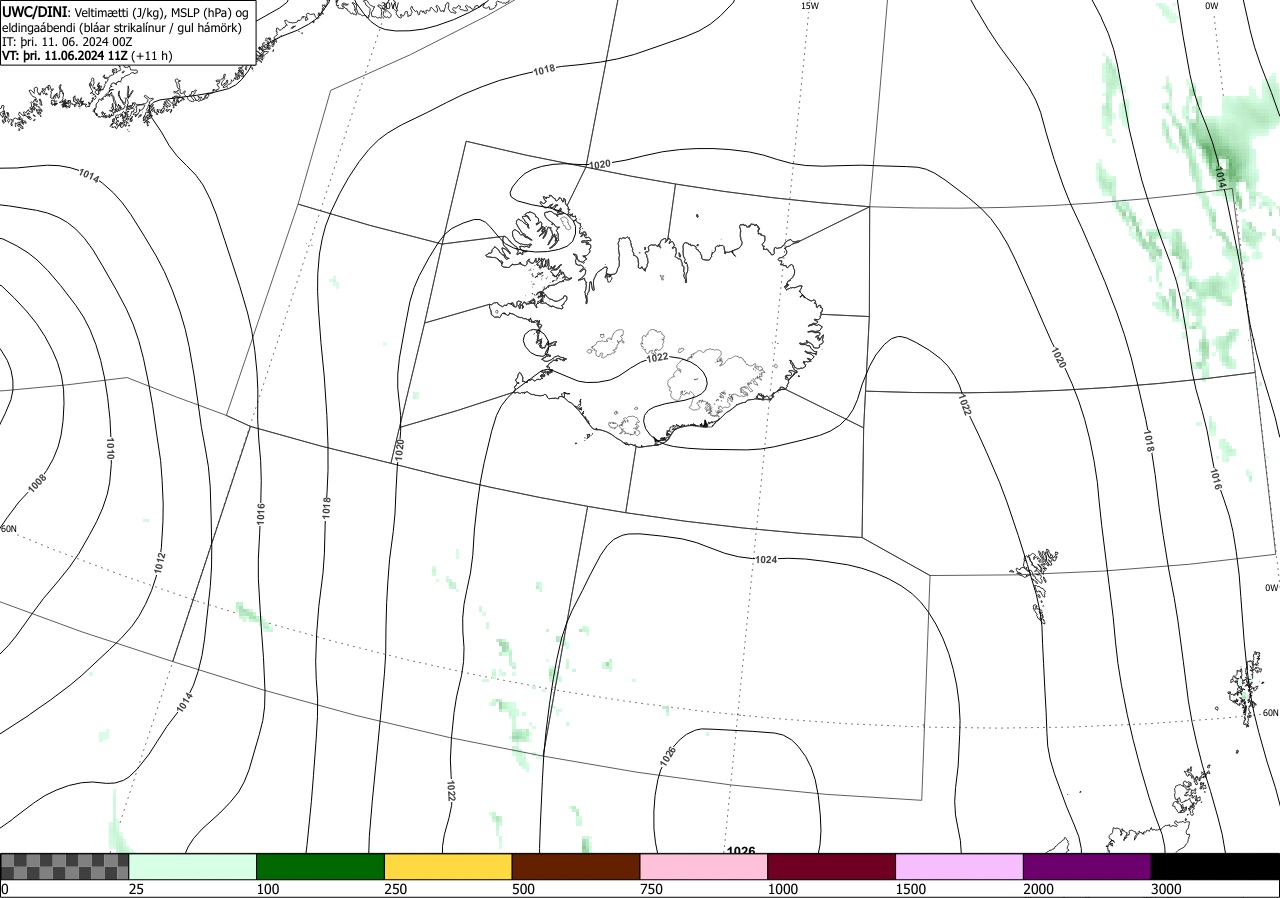This screenshot has width=1280, height=898.
Task: Select the "IT: þri. 11. 06. 2024 00Z" line
Action: pos(66,42)
